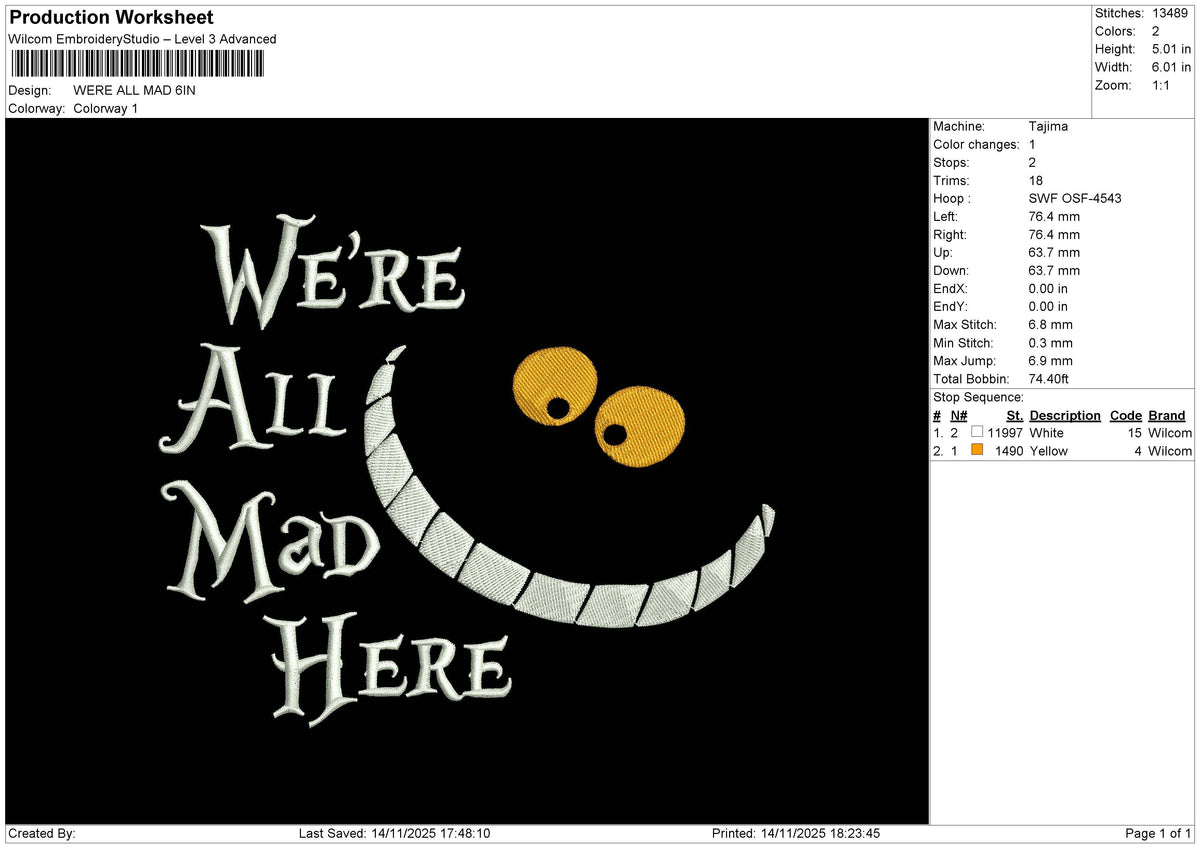
Task: Click the 'Wilcom' brand in Yellow row
Action: click(1169, 451)
